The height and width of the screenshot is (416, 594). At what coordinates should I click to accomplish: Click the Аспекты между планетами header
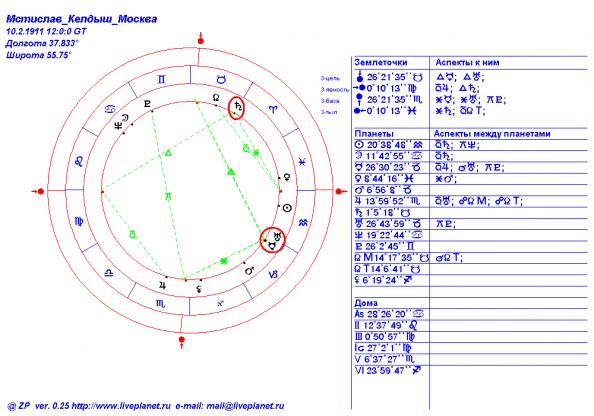[x=492, y=134]
